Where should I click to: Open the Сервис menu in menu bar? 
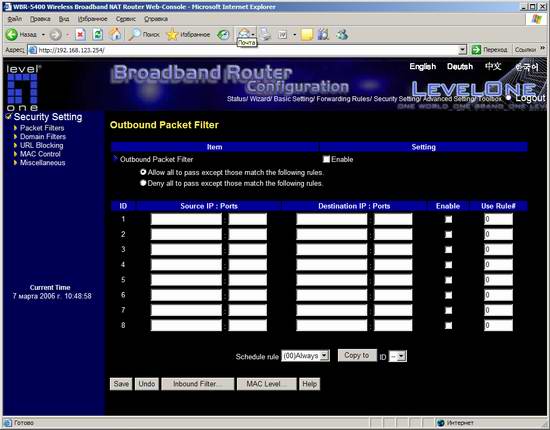tap(126, 19)
